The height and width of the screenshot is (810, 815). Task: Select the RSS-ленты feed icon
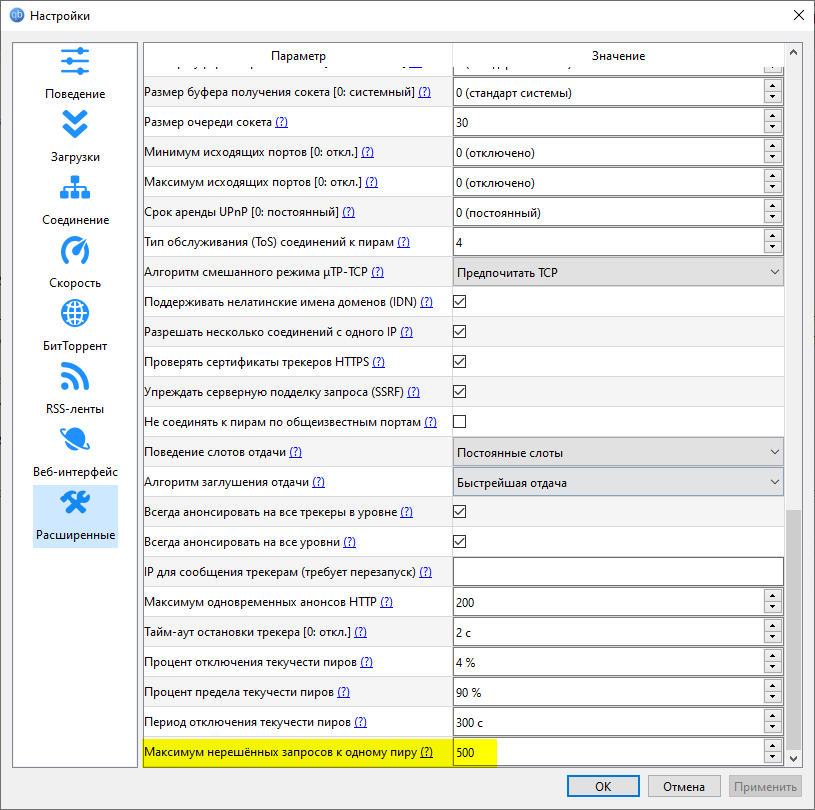click(75, 376)
